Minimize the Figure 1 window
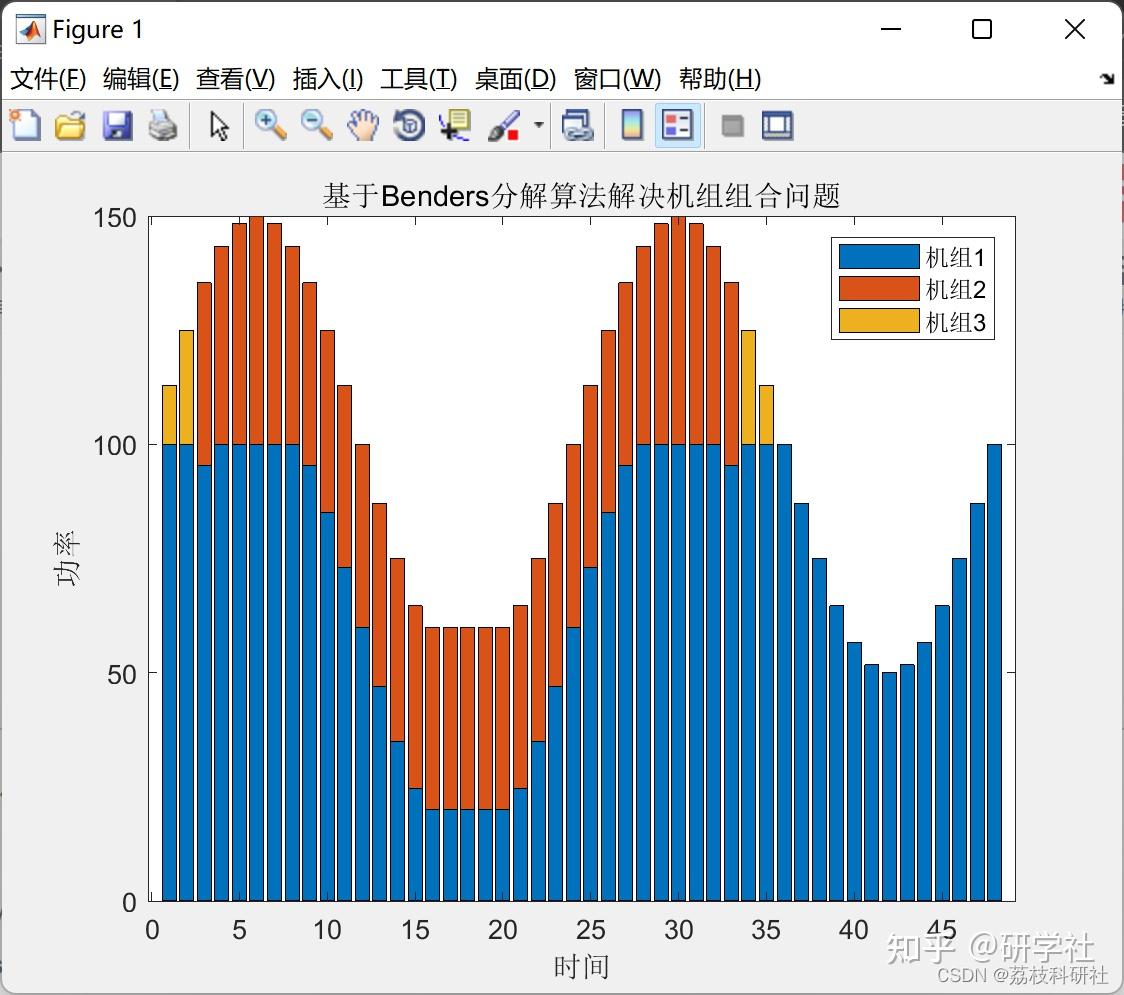The width and height of the screenshot is (1124, 995). (x=890, y=29)
